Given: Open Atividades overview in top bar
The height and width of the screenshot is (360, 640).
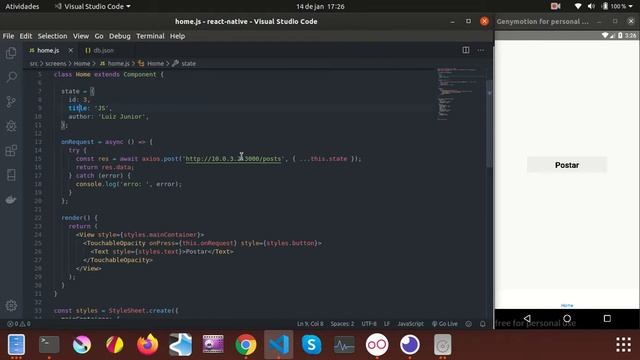Looking at the screenshot, I should click(x=22, y=7).
